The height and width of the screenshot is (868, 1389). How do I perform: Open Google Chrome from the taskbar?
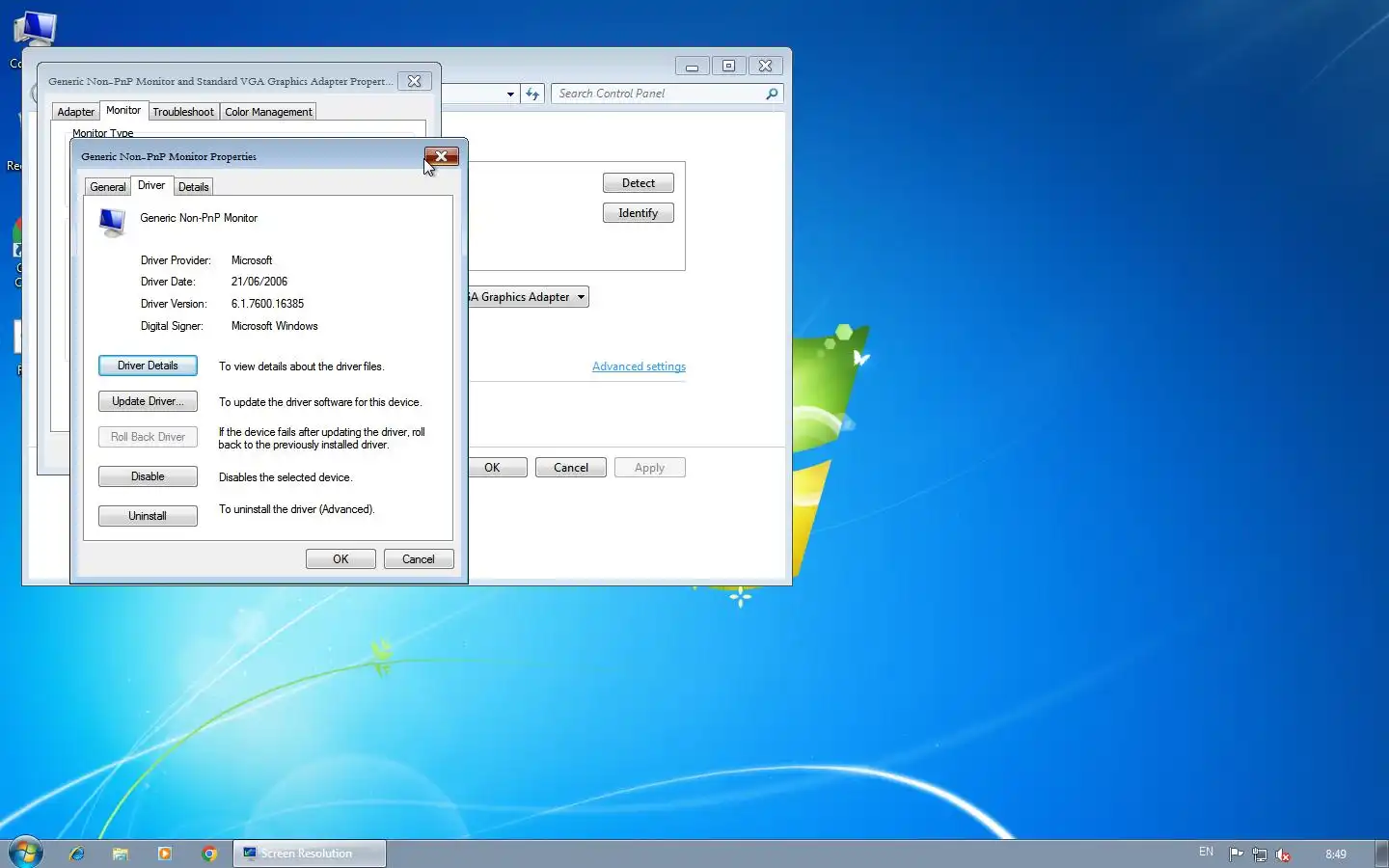(209, 854)
